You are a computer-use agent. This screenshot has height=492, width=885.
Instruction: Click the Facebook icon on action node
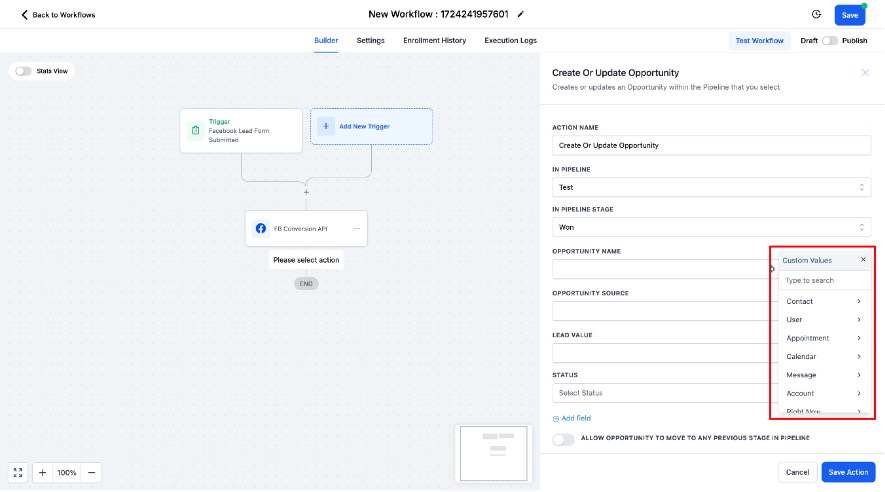[261, 229]
